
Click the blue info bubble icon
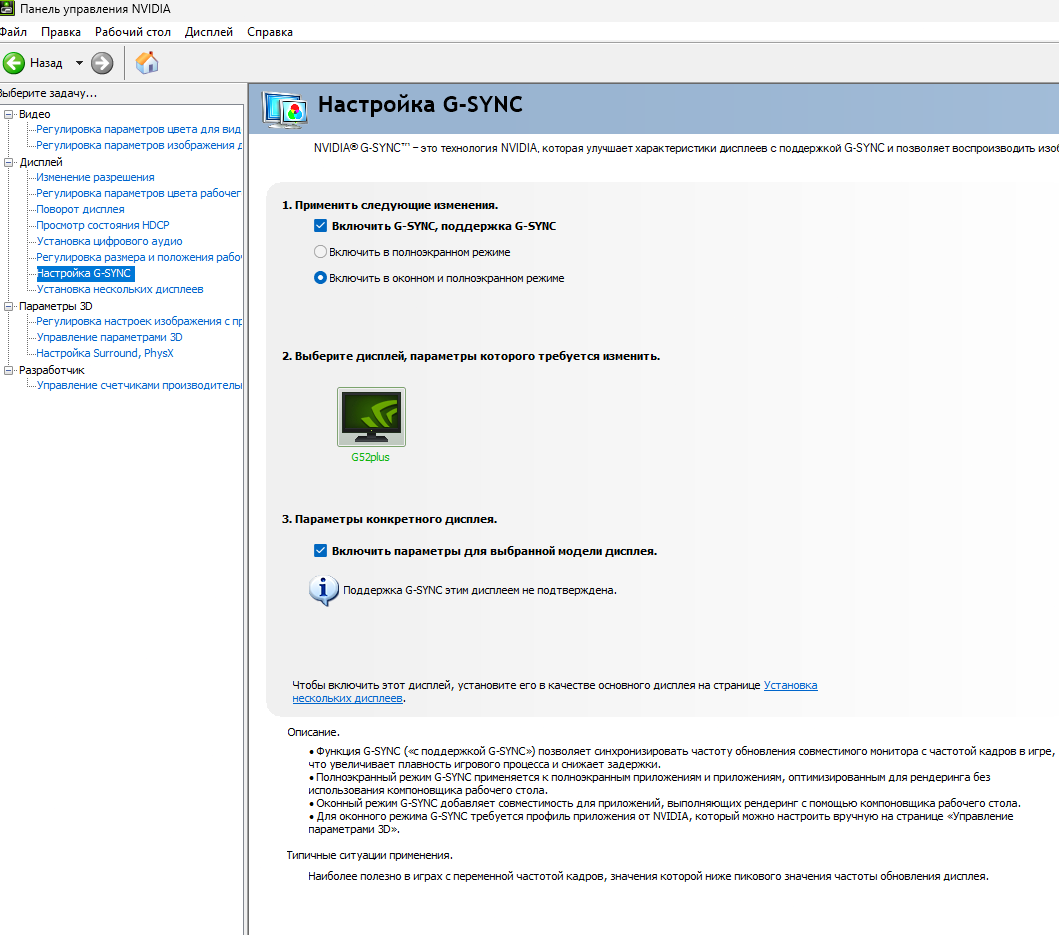click(x=324, y=590)
